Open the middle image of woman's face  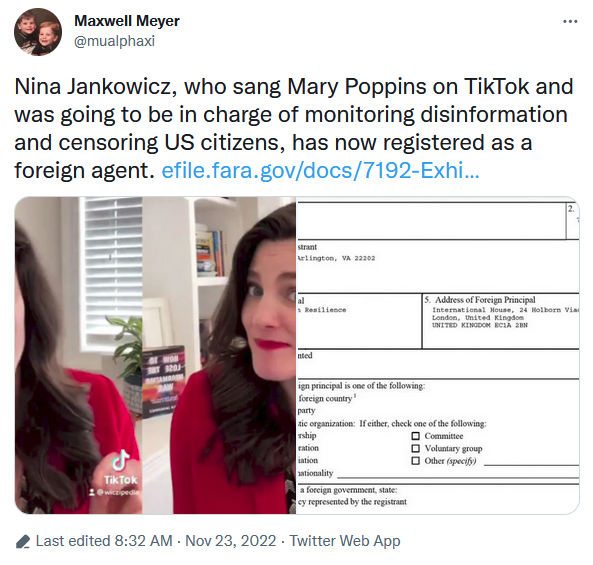219,355
